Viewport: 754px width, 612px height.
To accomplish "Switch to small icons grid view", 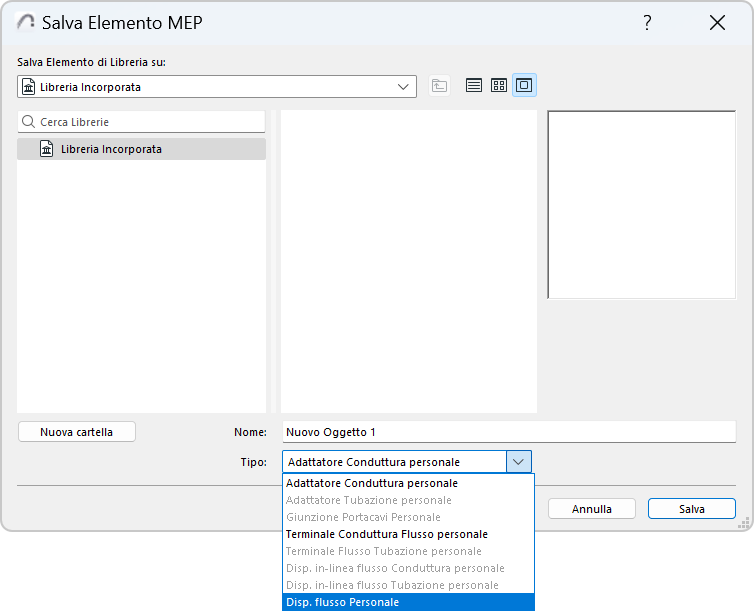I will 499,86.
